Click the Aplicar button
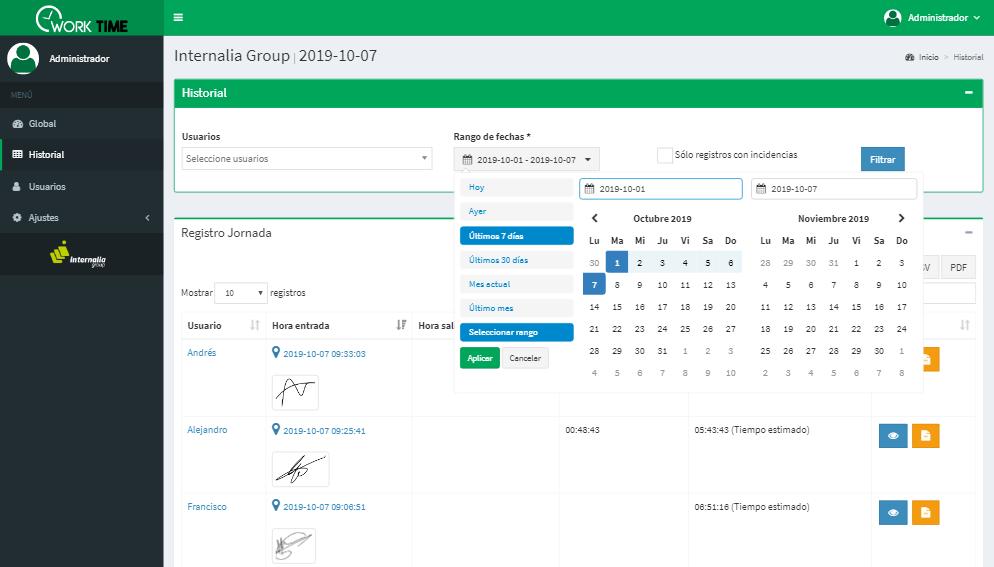994x567 pixels. [479, 358]
